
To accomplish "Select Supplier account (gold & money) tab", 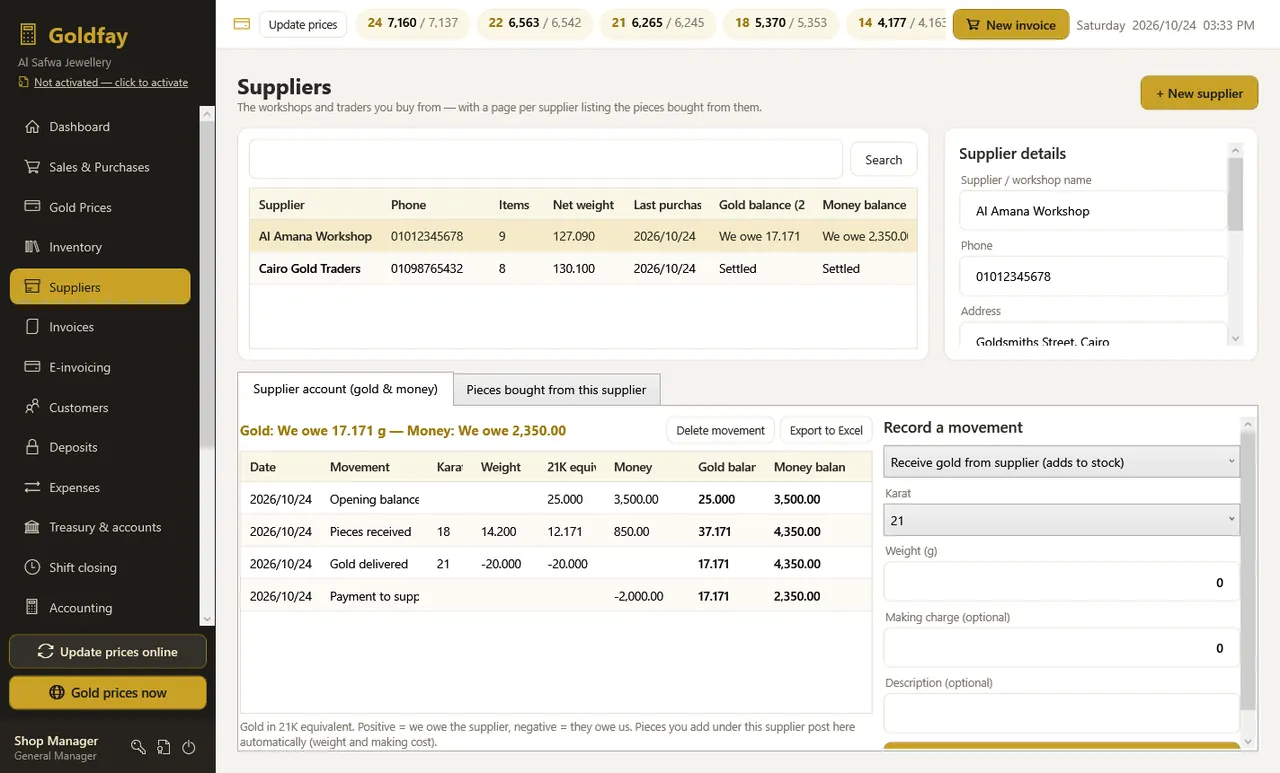I will [345, 389].
